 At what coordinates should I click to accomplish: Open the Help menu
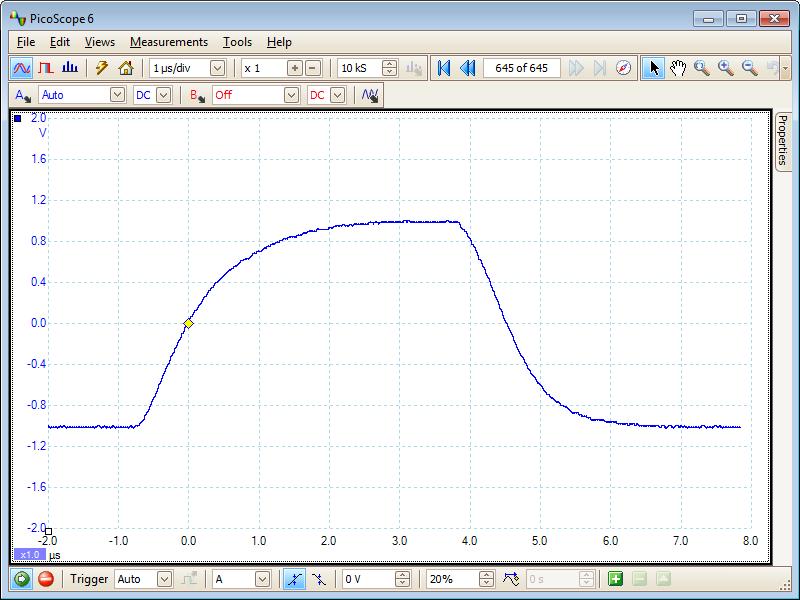(x=279, y=42)
